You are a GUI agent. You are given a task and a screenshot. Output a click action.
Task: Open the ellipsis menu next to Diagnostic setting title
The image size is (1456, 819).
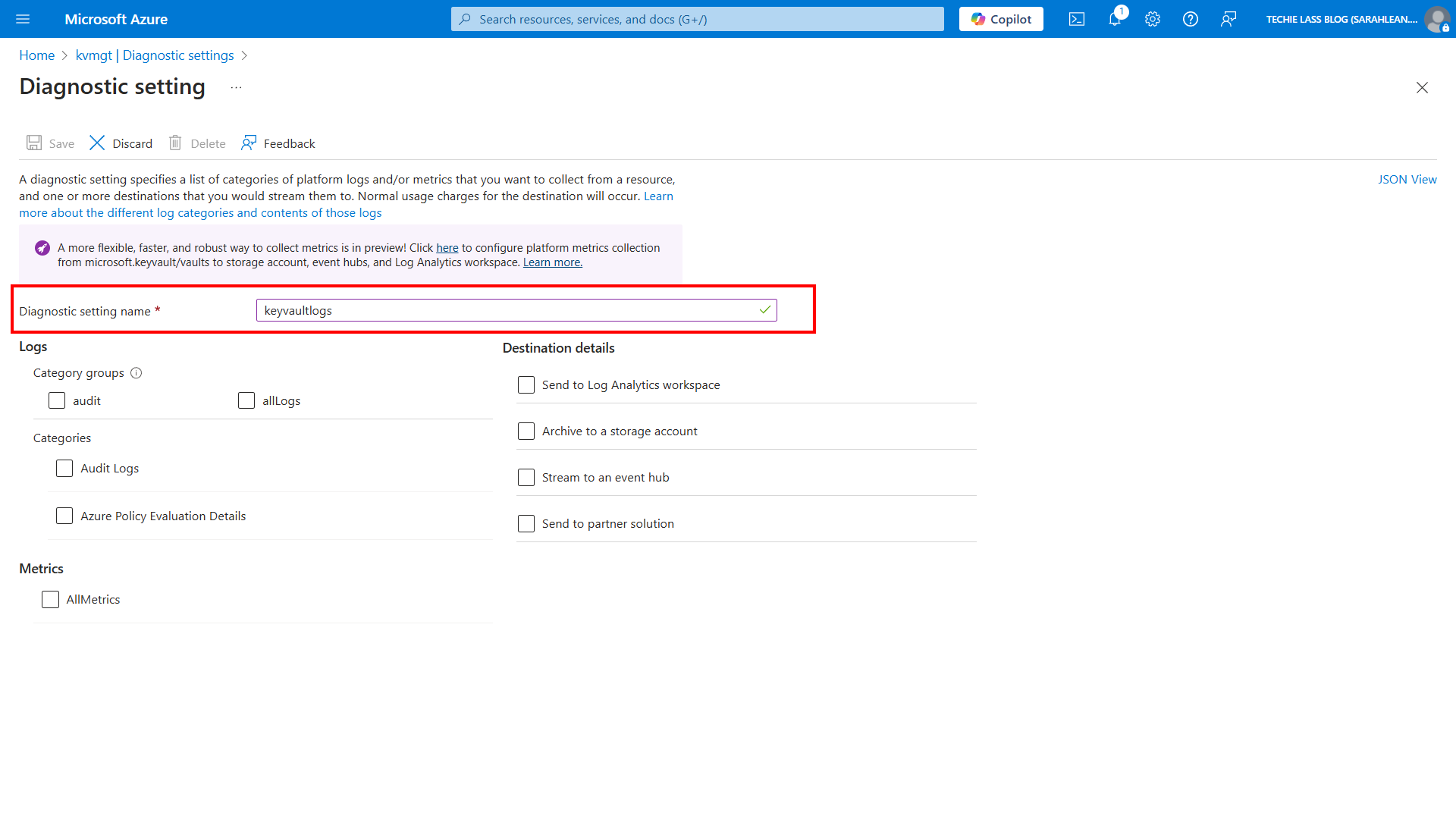[x=236, y=86]
